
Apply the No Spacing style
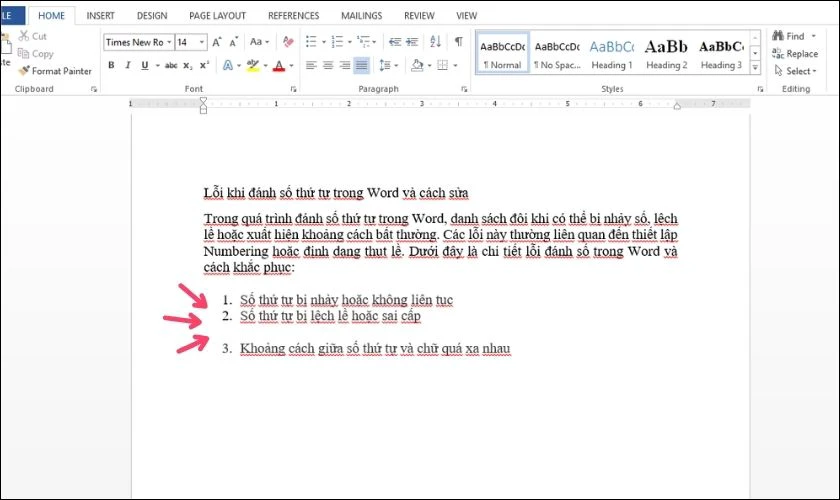[557, 53]
